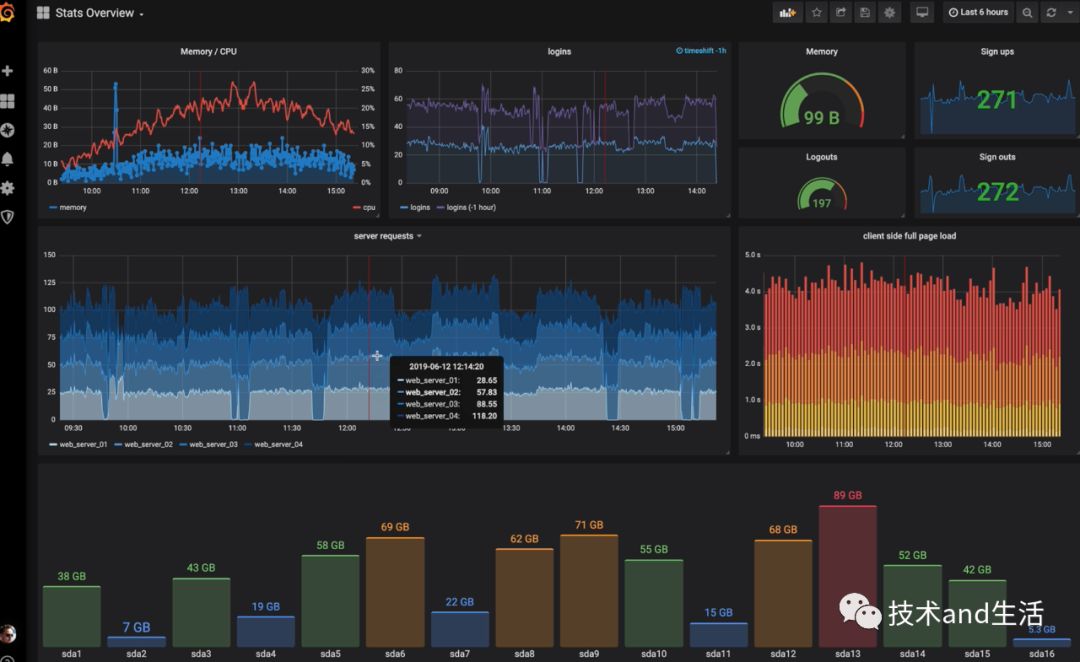Image resolution: width=1080 pixels, height=662 pixels.
Task: Save the dashboard using disk icon
Action: [865, 12]
